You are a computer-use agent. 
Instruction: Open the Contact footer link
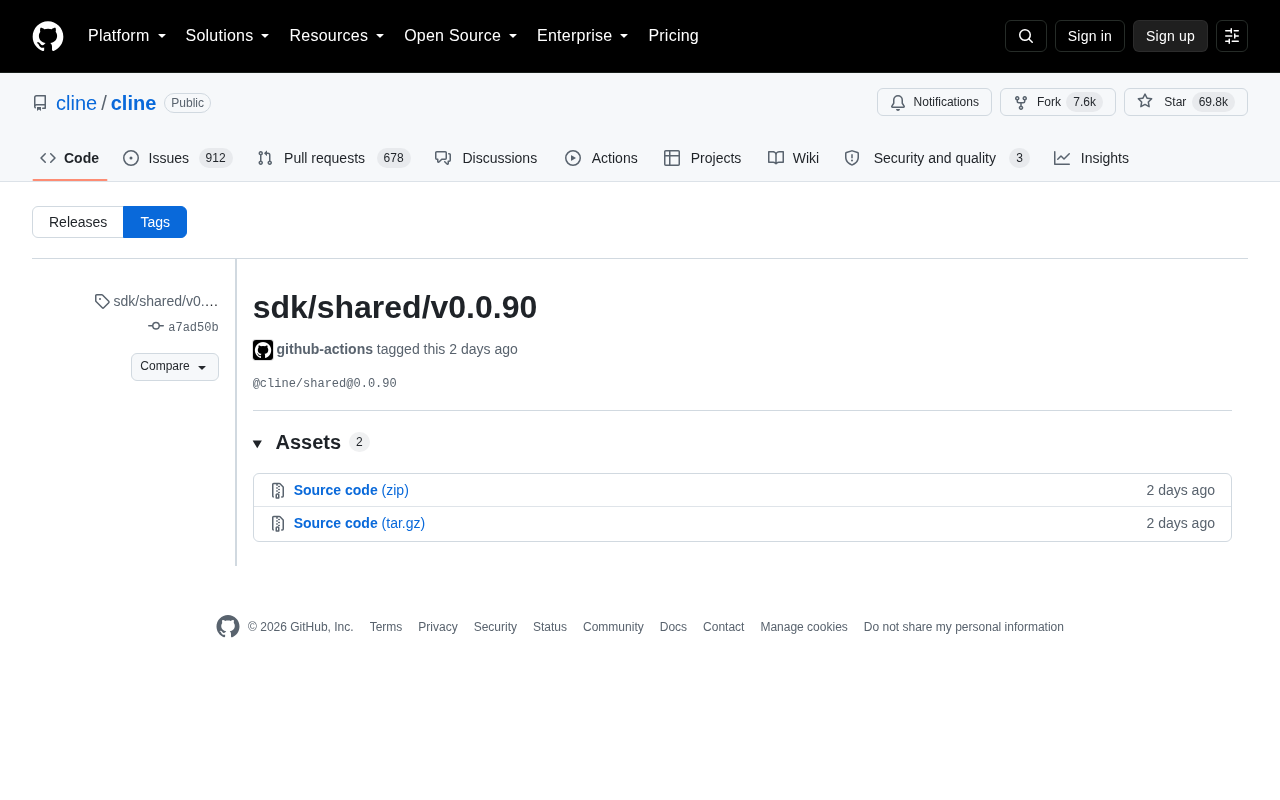click(x=724, y=627)
